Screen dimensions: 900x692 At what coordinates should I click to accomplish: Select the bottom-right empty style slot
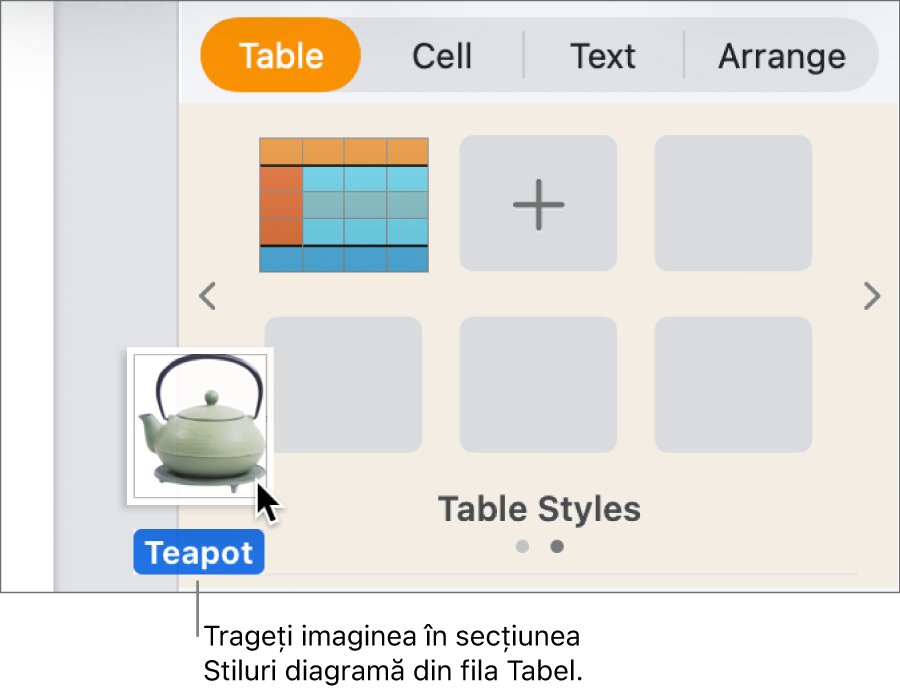[733, 385]
